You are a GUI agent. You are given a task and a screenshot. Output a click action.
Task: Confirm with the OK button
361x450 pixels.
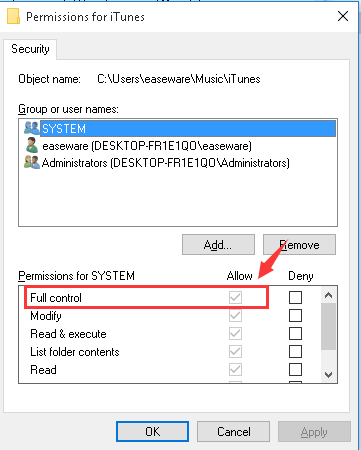point(152,432)
